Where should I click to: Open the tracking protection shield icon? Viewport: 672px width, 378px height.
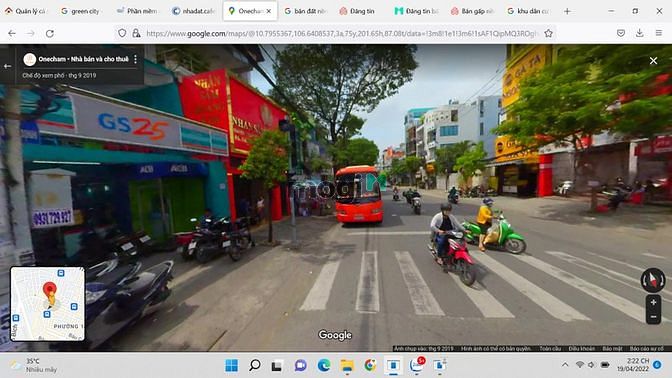pyautogui.click(x=122, y=33)
